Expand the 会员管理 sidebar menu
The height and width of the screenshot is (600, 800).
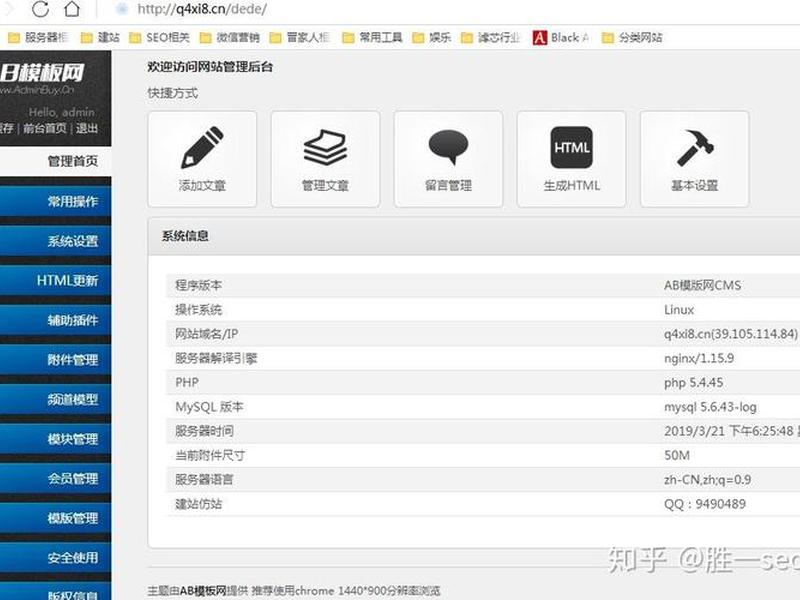[56, 479]
